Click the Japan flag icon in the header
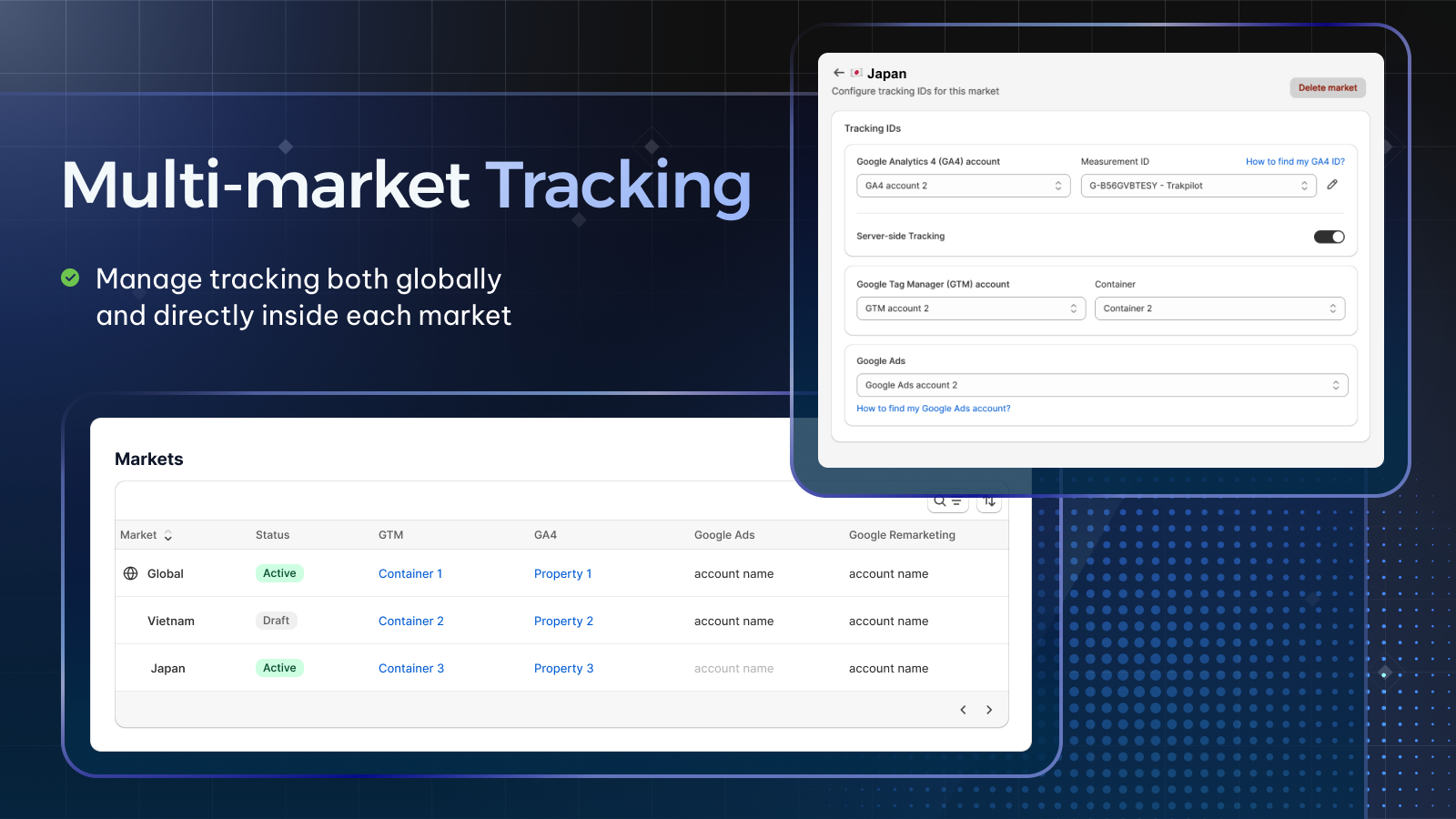1456x819 pixels. pos(856,73)
